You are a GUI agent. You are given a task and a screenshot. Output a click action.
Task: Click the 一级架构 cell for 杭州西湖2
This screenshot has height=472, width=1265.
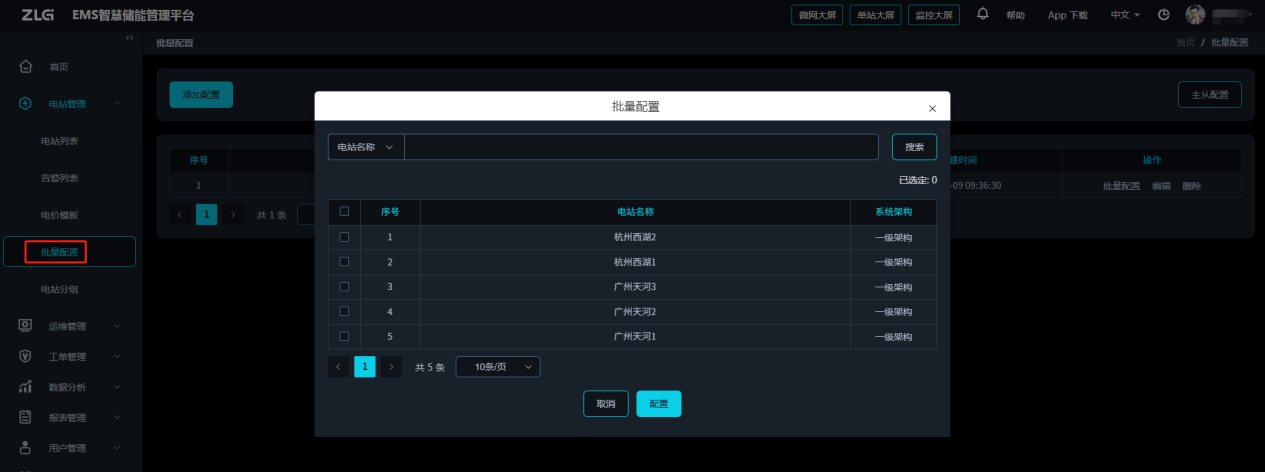click(893, 237)
